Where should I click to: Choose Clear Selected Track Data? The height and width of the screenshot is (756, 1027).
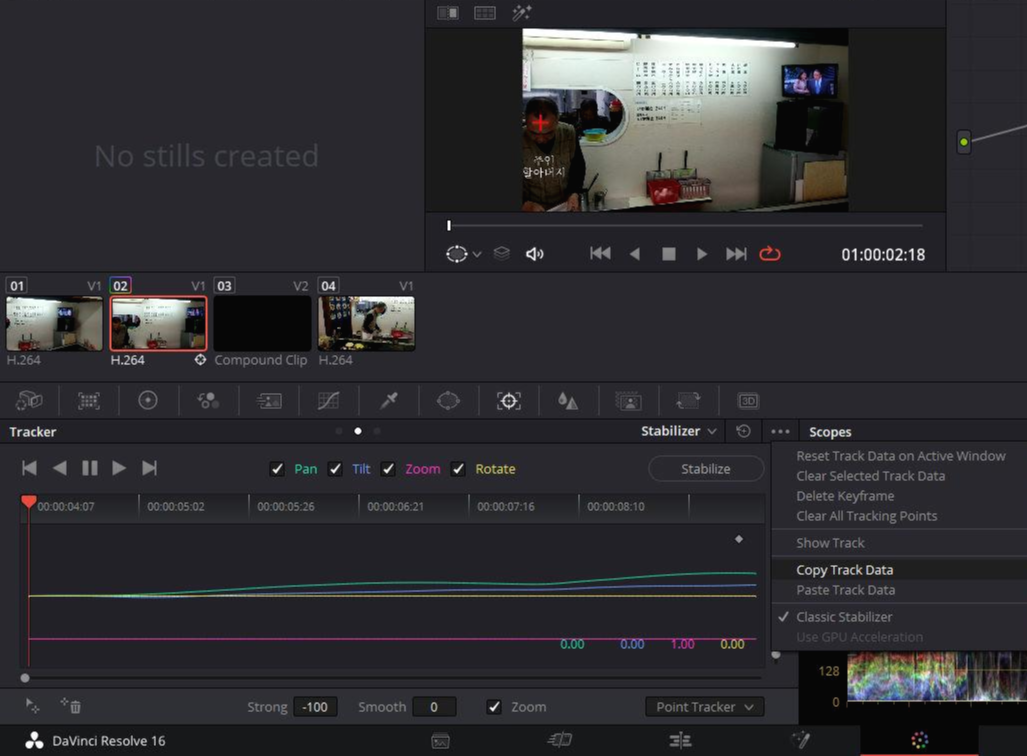(x=870, y=476)
